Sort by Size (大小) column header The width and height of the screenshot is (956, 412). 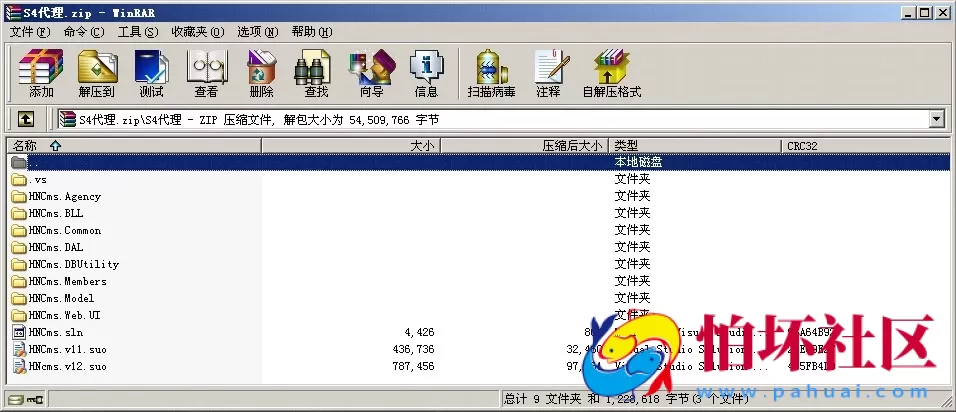point(351,146)
